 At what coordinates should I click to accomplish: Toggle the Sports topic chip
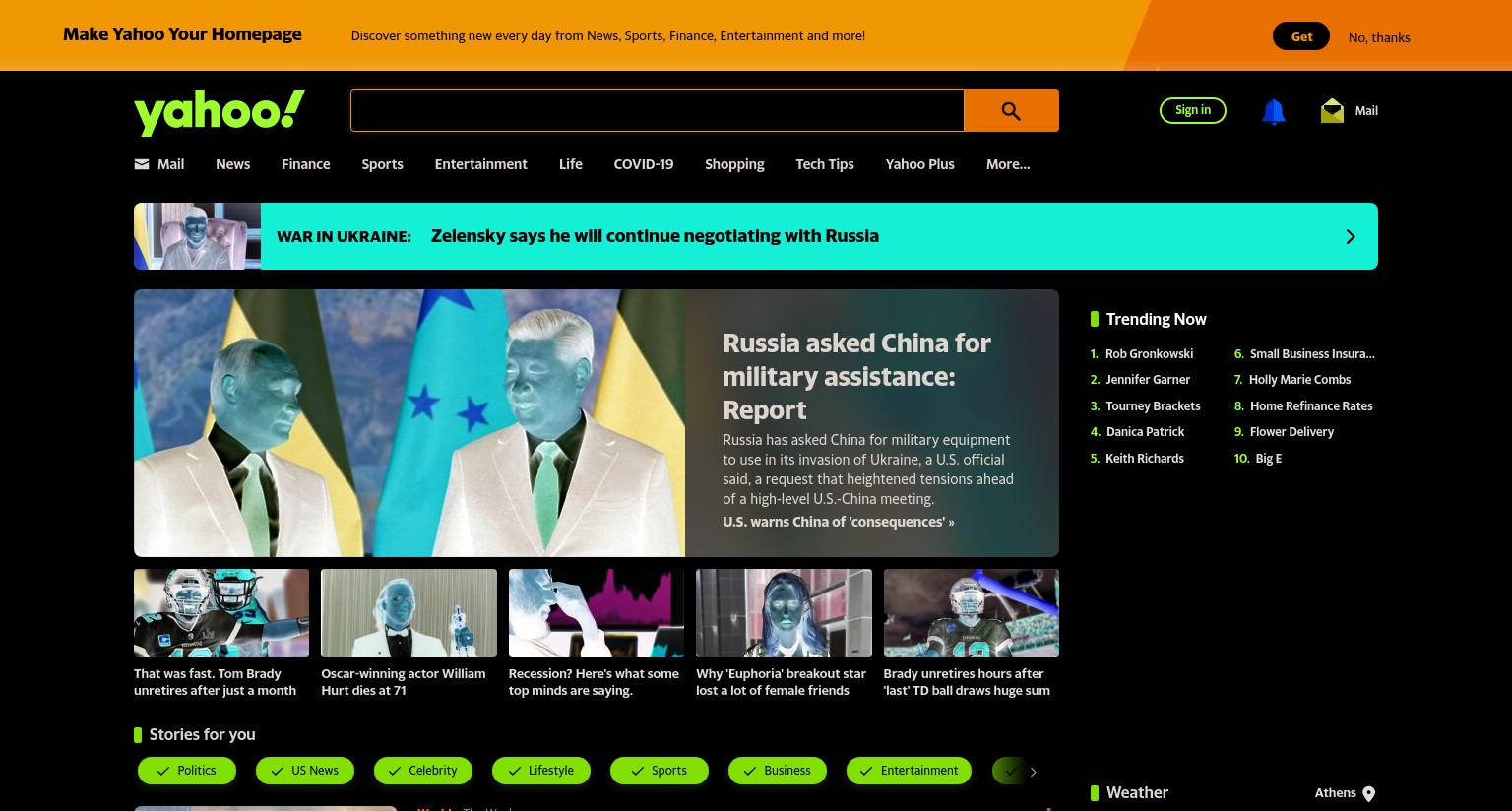660,771
